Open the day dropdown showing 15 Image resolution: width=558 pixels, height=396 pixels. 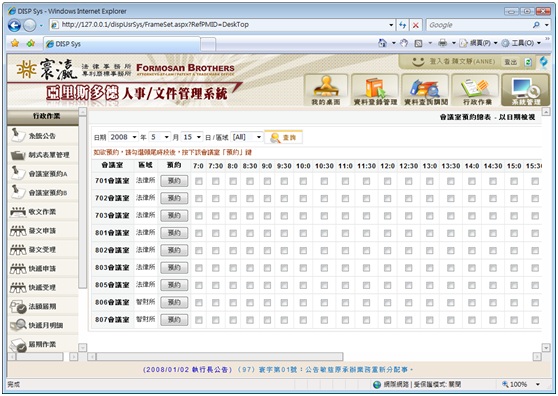pos(192,137)
